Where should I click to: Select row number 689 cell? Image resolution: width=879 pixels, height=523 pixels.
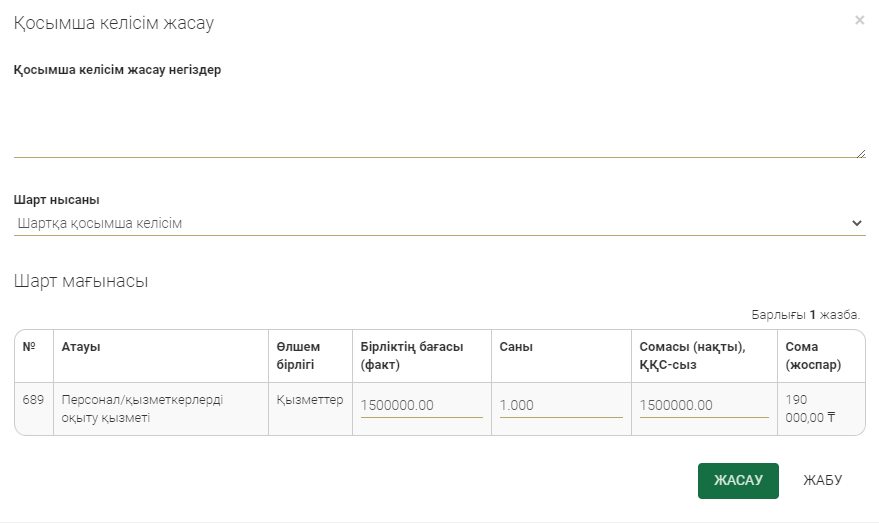(x=33, y=400)
